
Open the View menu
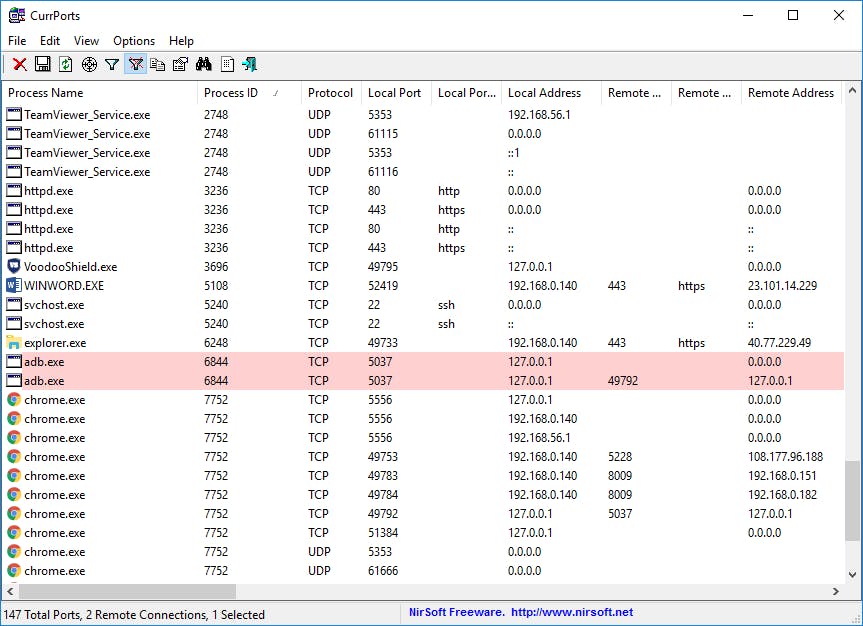pyautogui.click(x=86, y=41)
